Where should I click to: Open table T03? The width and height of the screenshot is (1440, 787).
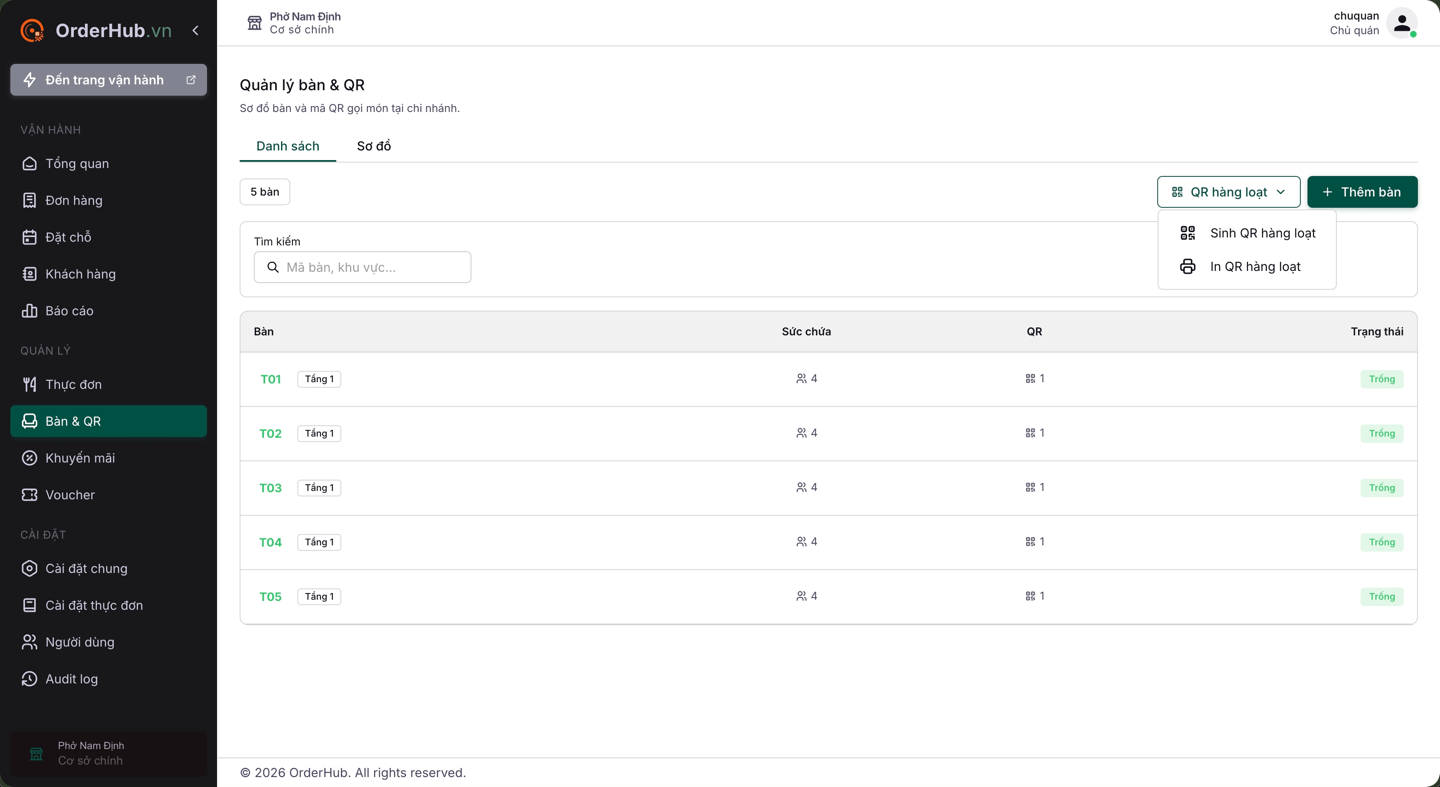click(x=271, y=488)
